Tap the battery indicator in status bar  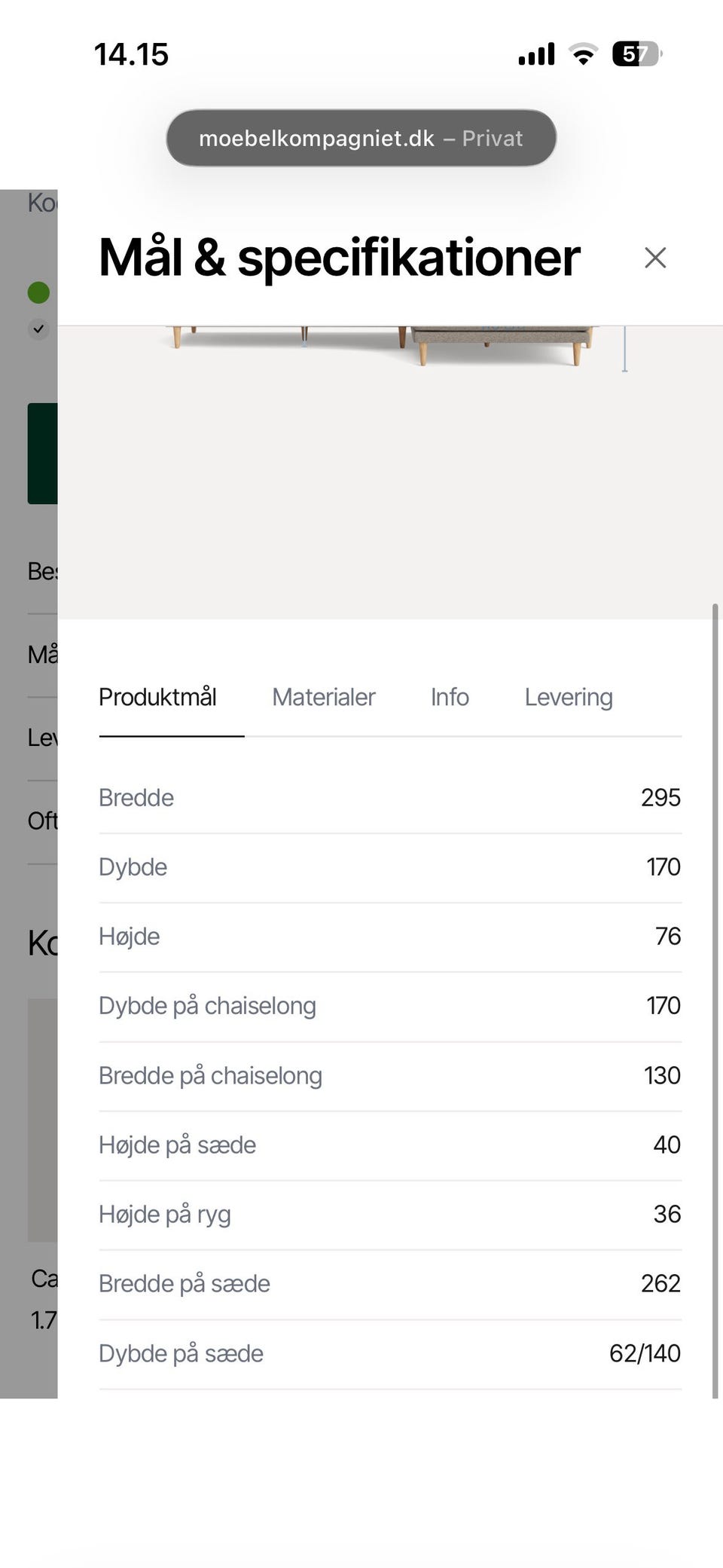[637, 54]
